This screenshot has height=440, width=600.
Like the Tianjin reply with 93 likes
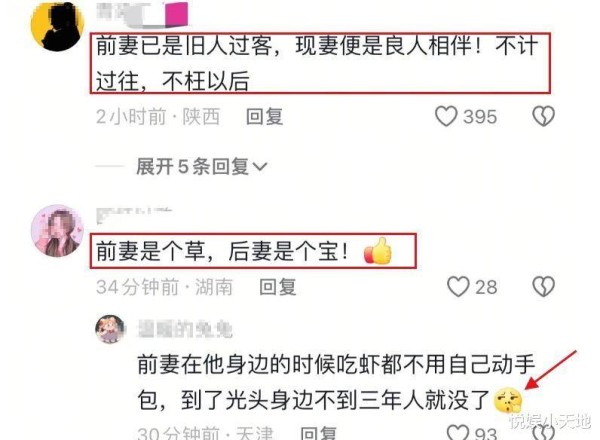point(458,432)
